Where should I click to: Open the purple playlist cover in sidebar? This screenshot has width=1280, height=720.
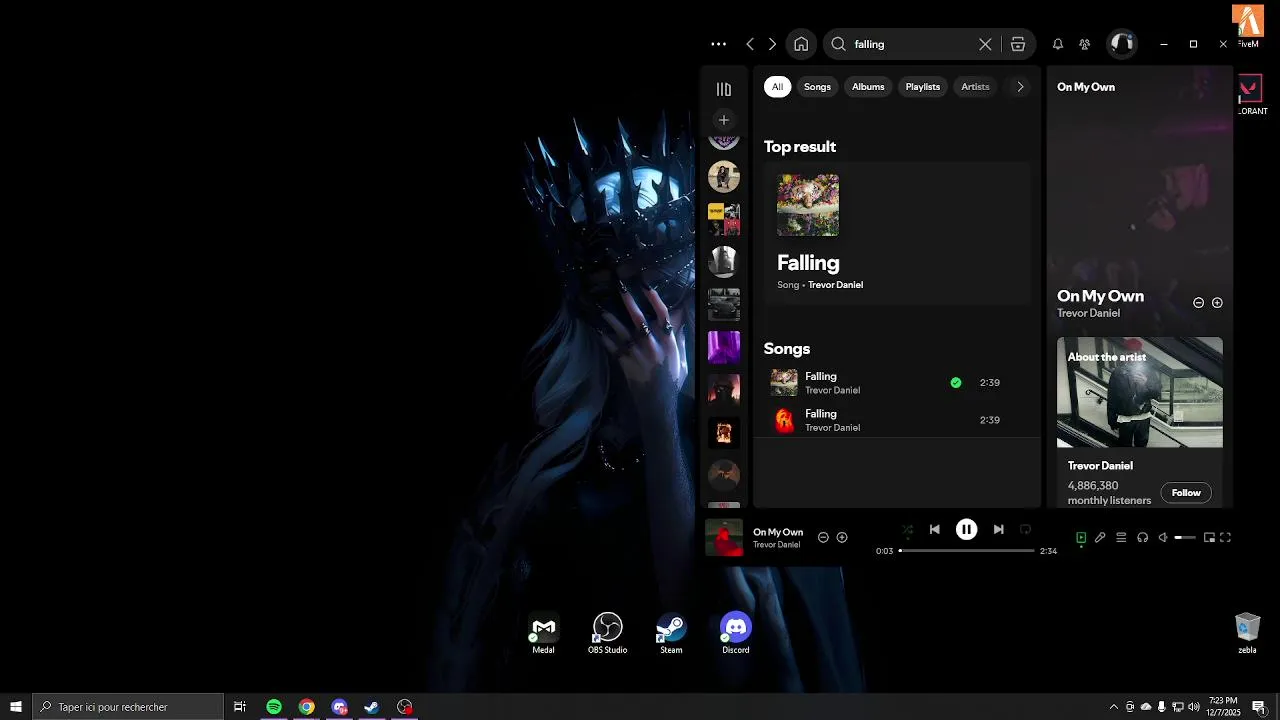coord(724,347)
